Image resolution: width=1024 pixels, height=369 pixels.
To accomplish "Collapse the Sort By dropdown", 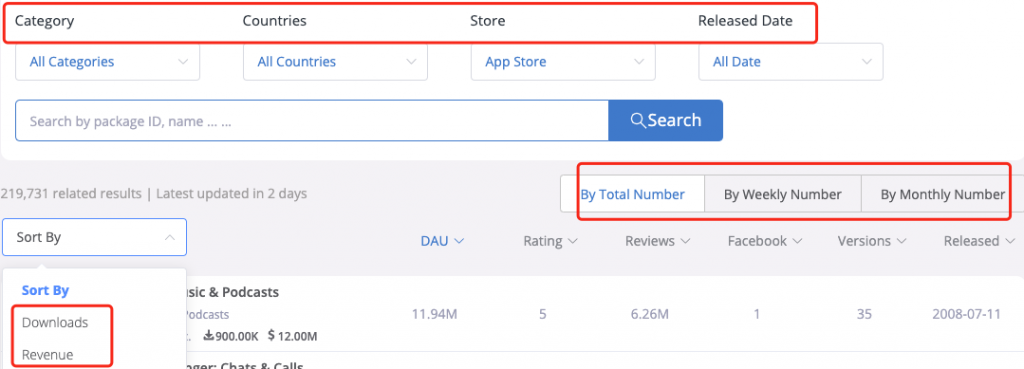I will 95,237.
